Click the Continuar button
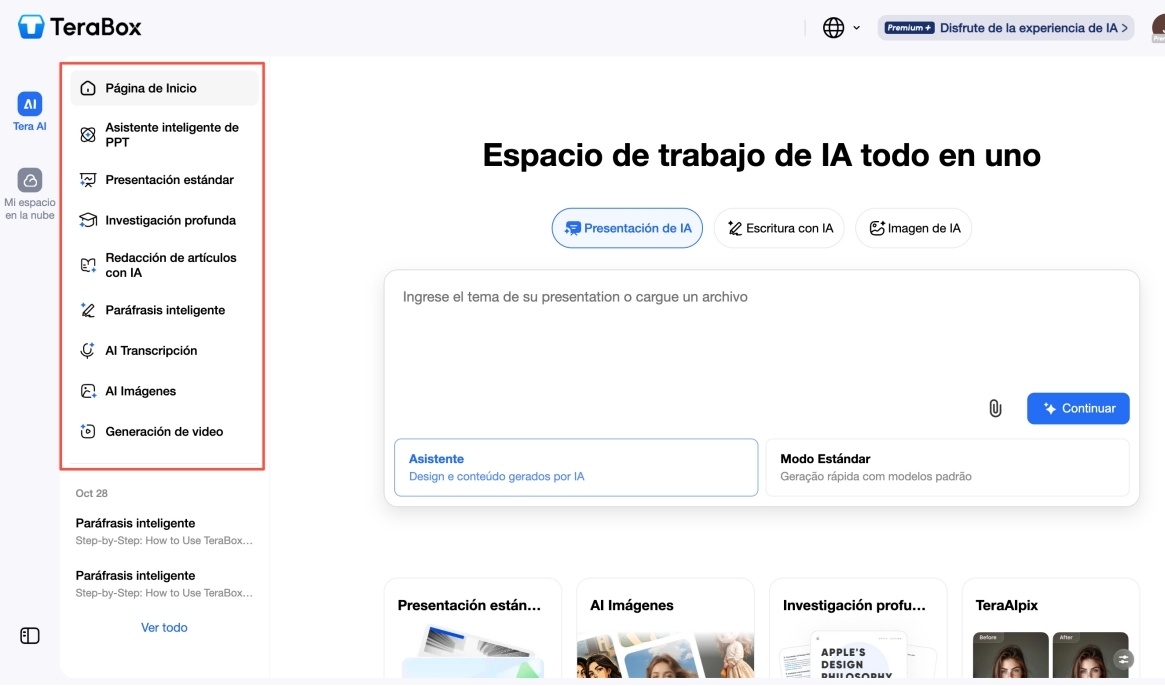This screenshot has width=1165, height=686. click(x=1078, y=409)
